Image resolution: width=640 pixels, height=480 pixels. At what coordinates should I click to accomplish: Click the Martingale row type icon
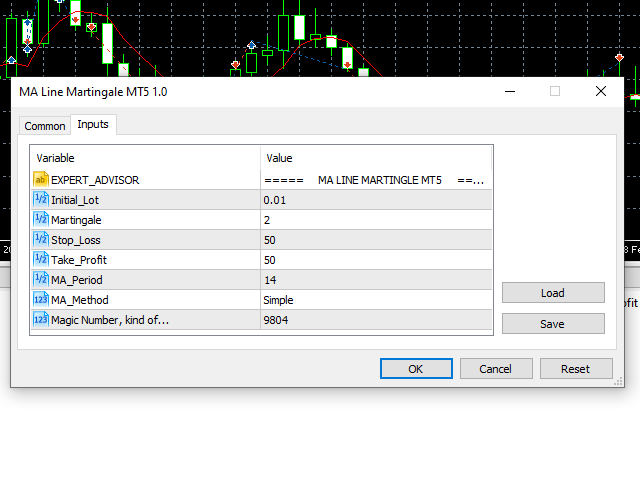[x=41, y=219]
